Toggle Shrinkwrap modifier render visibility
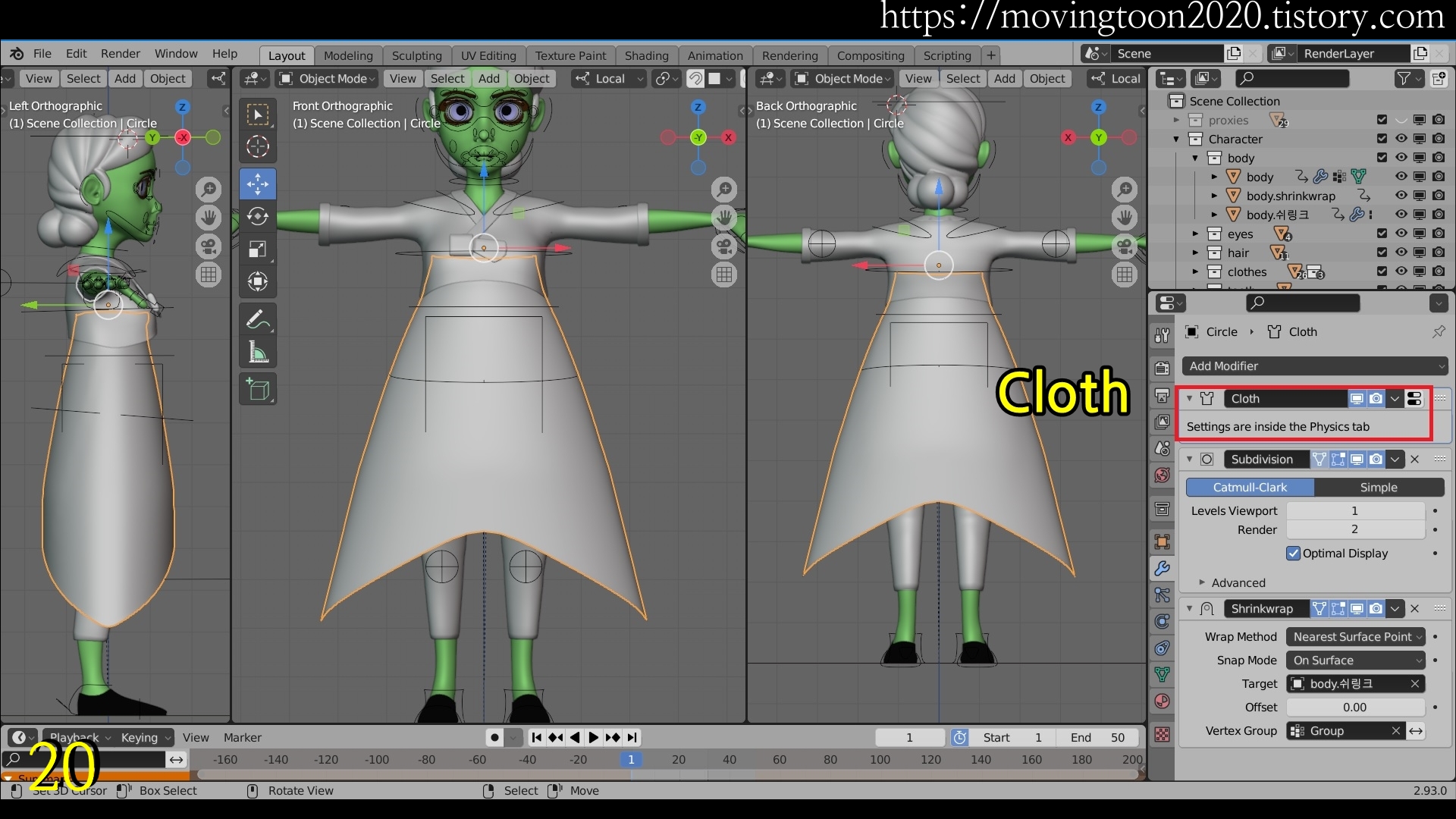The height and width of the screenshot is (819, 1456). coord(1376,608)
